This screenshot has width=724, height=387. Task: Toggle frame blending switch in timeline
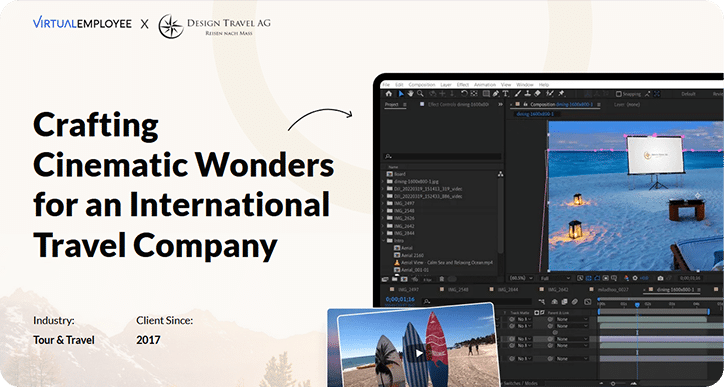point(564,302)
